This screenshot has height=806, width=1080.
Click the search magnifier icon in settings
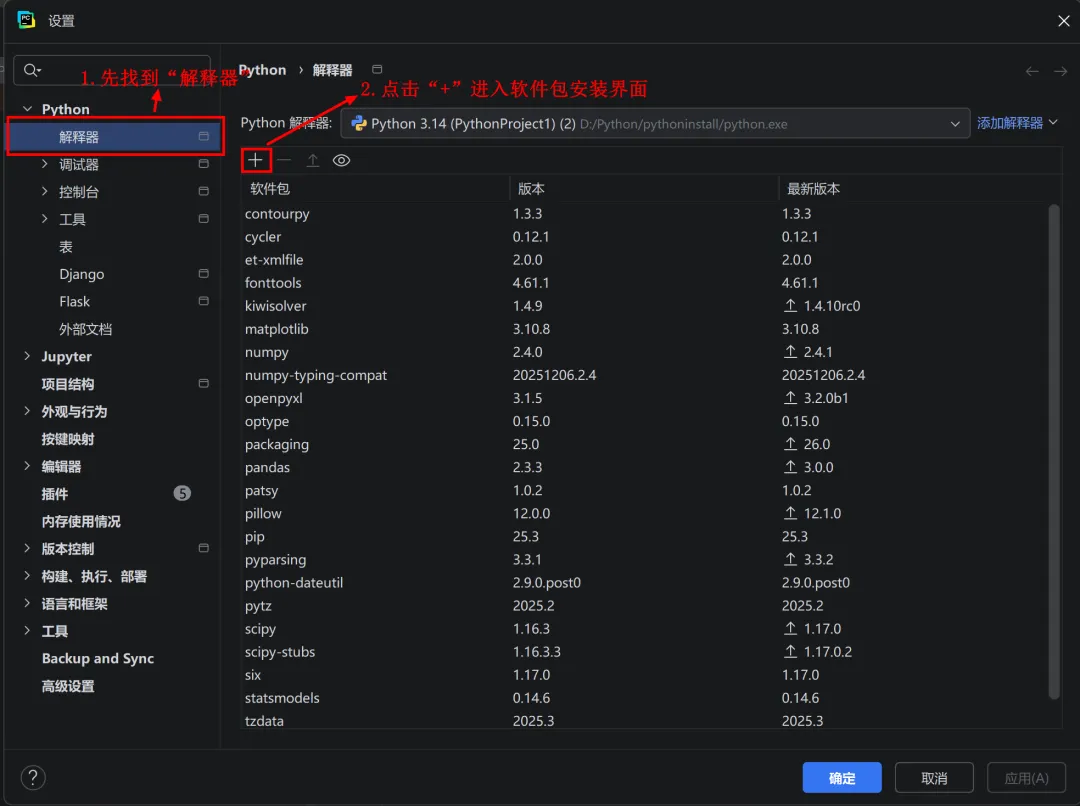click(x=32, y=70)
